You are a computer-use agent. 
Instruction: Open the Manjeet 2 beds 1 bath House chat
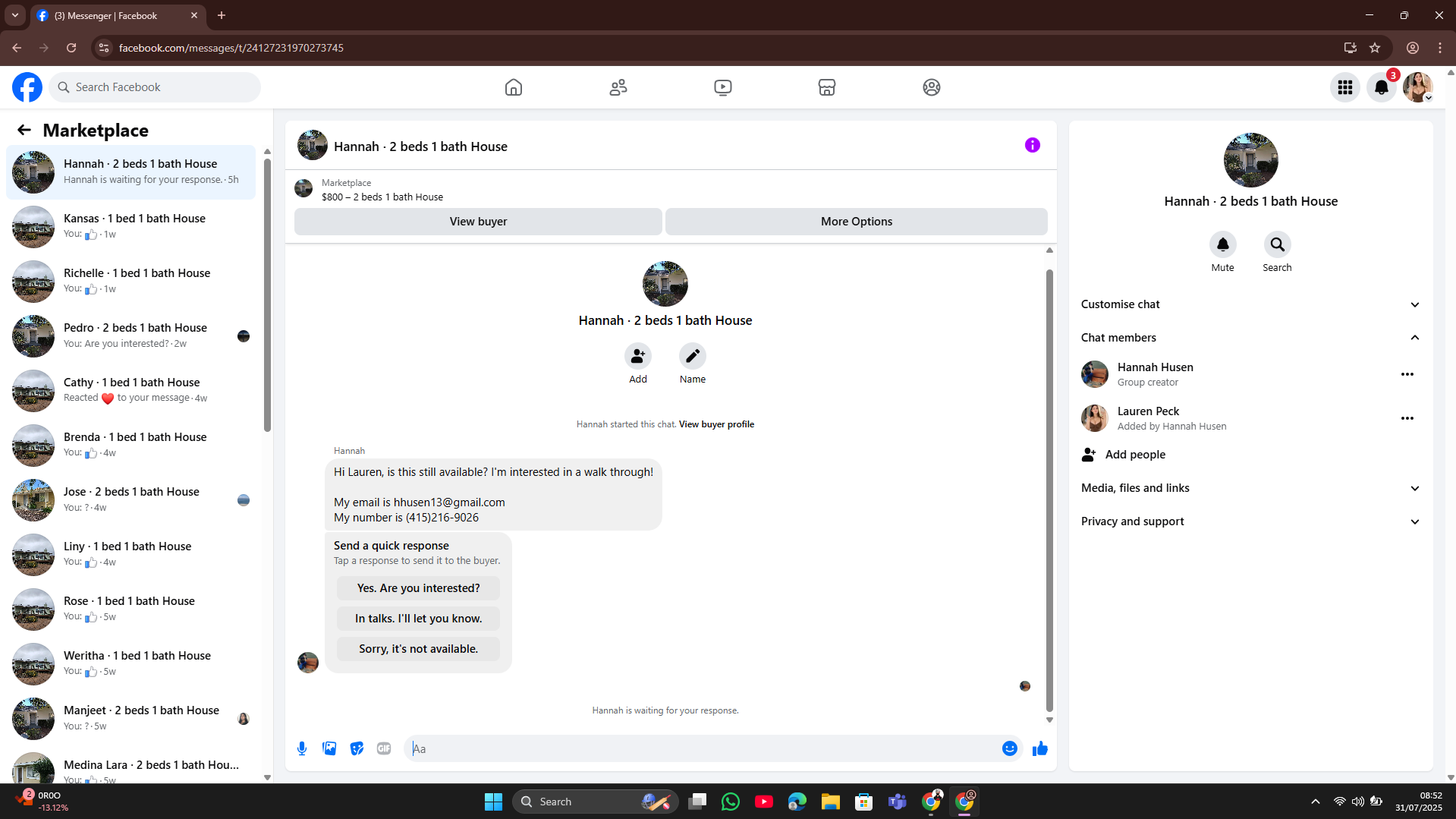click(x=131, y=719)
